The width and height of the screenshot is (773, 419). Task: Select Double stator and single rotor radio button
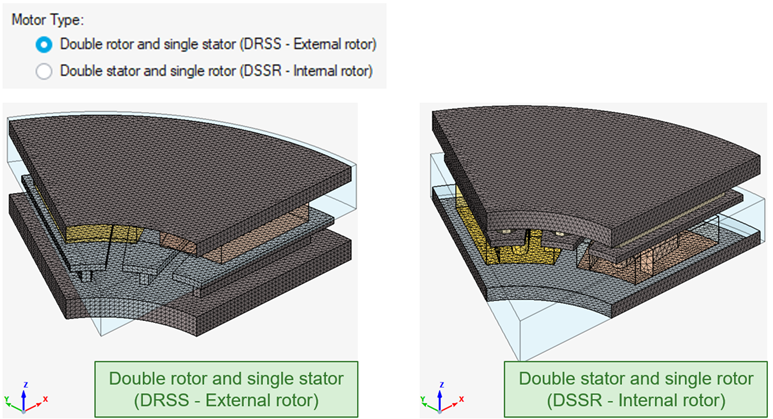click(x=43, y=71)
